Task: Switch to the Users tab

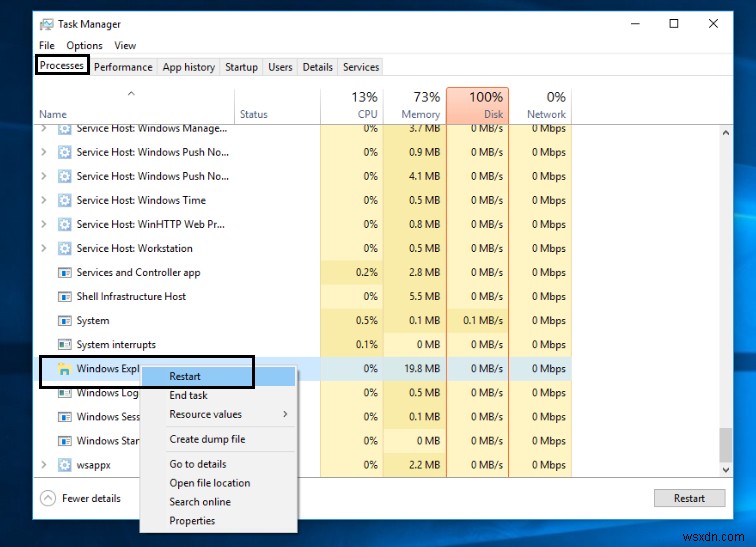Action: pos(280,67)
